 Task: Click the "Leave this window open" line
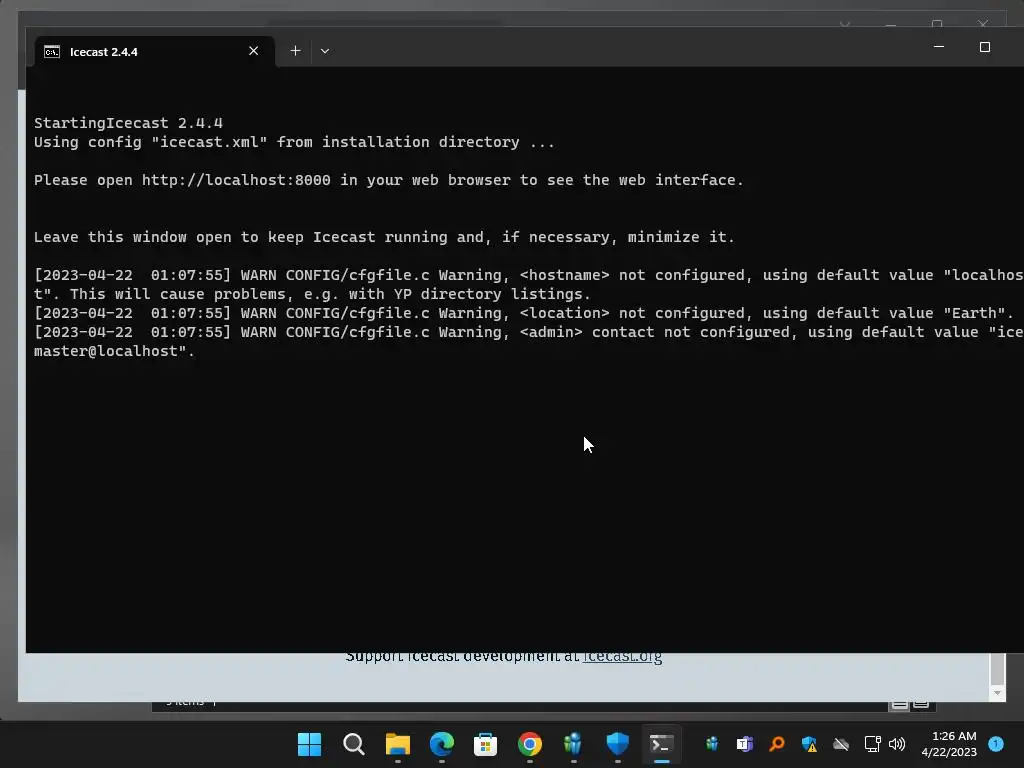384,237
